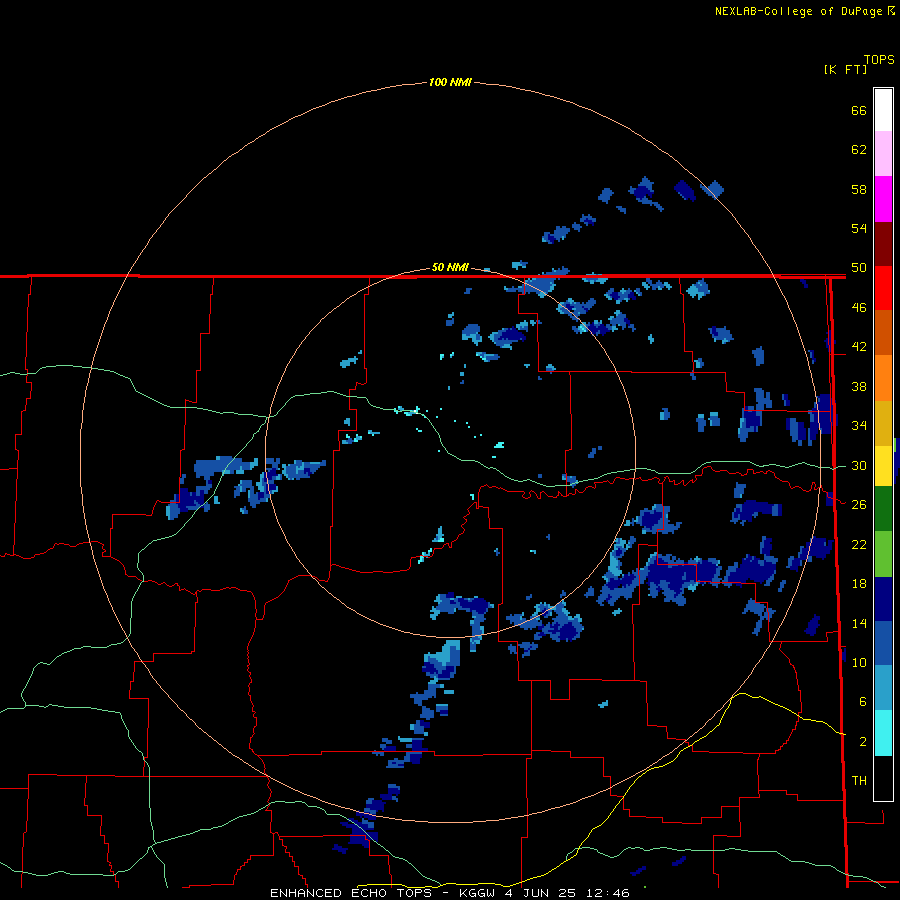Click the '2' legend value

coord(862,742)
